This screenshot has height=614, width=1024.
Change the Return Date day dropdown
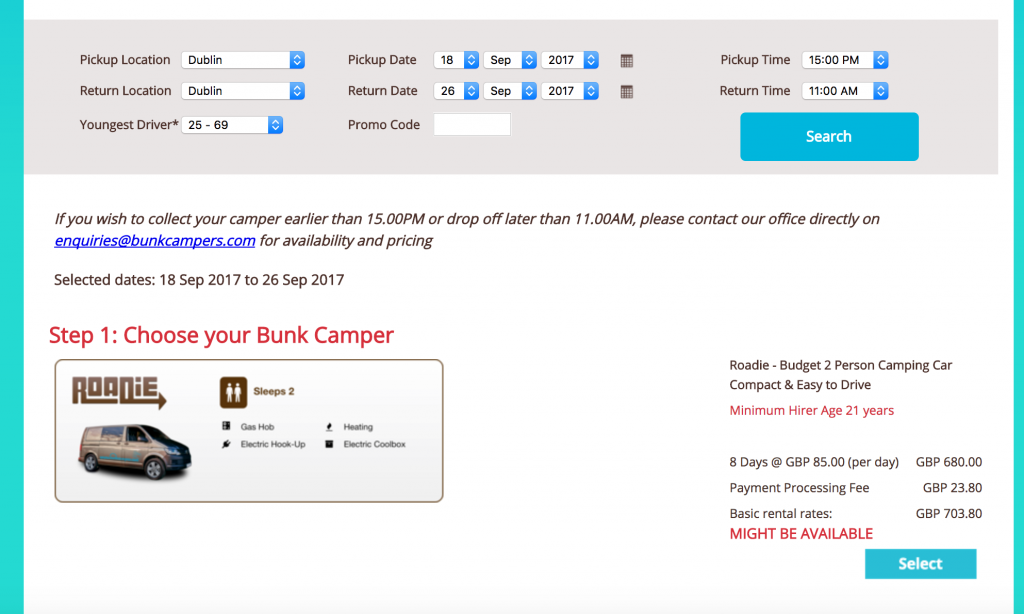[456, 91]
